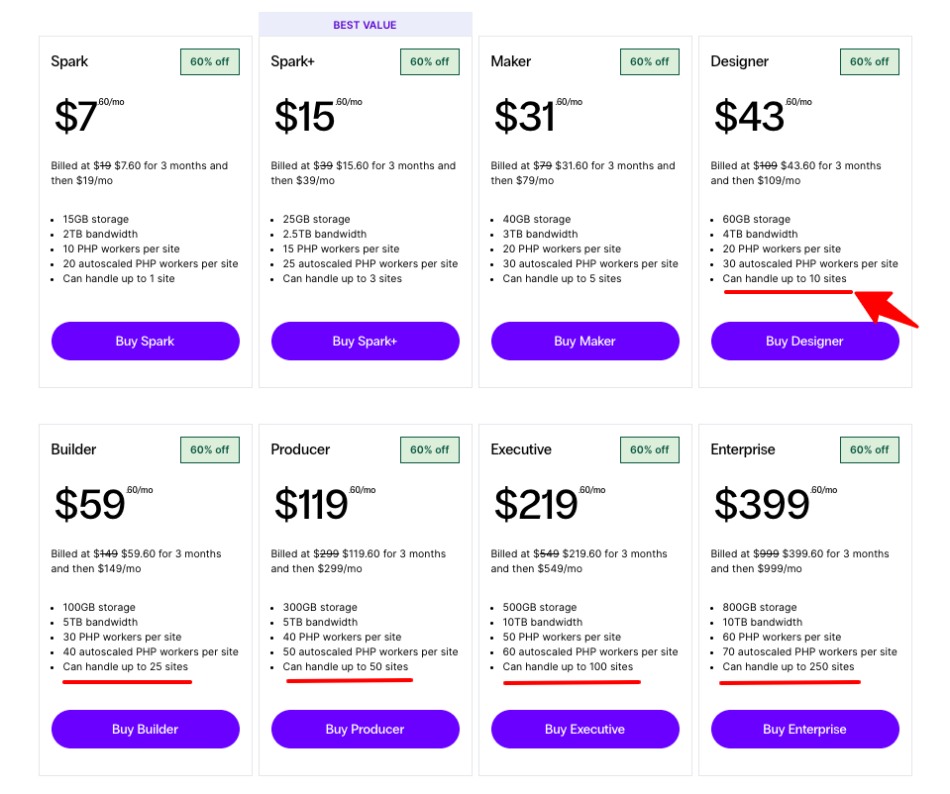The image size is (950, 794).
Task: Click the red arrow pointing at Designer
Action: click(x=889, y=305)
